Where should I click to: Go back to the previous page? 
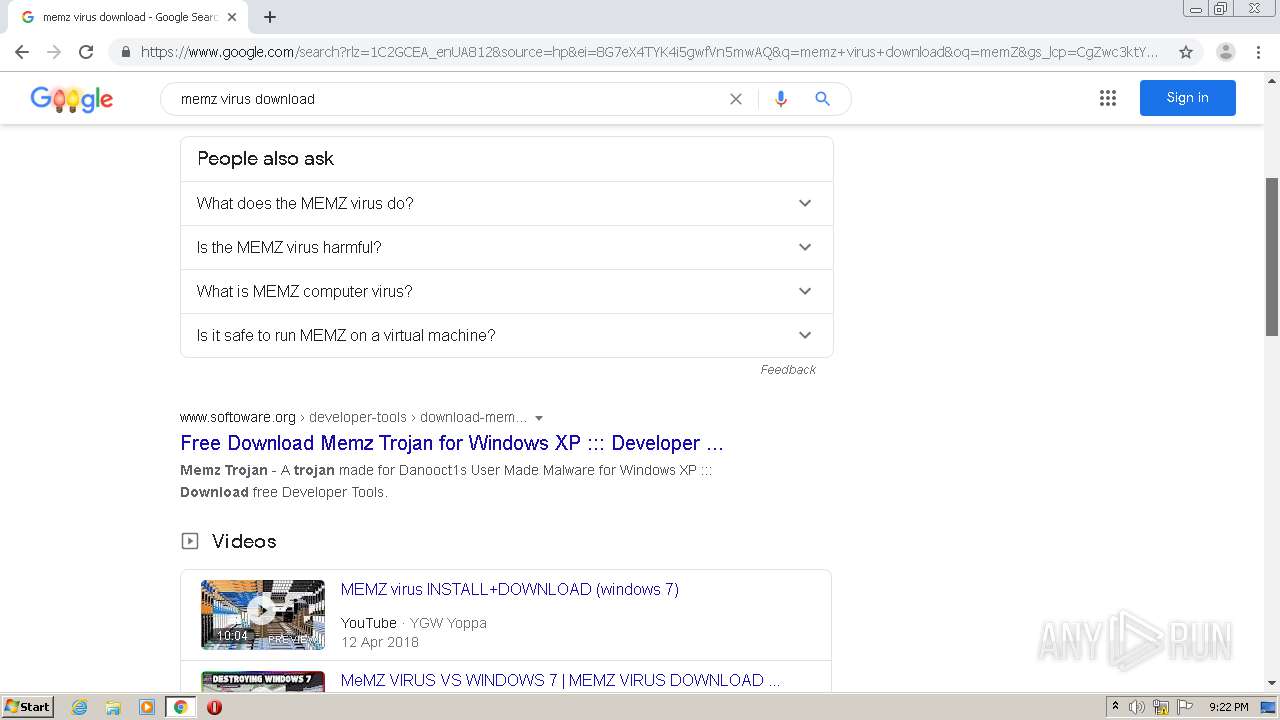click(x=22, y=52)
